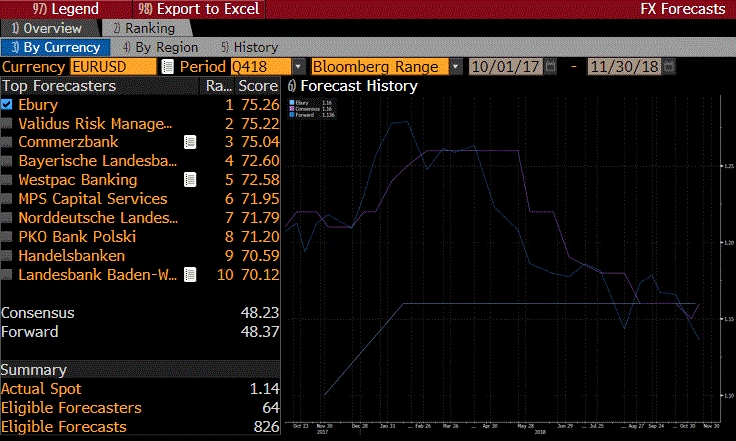Open Westpac Banking's note icon

(190, 180)
